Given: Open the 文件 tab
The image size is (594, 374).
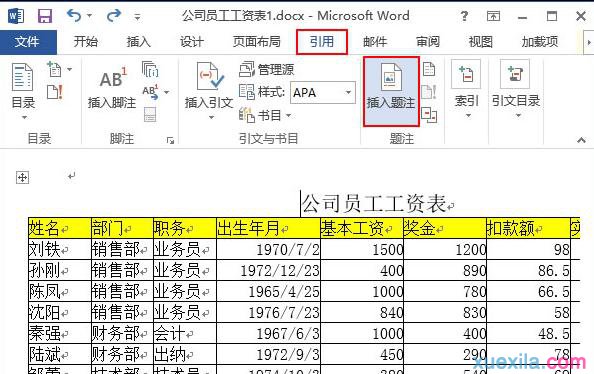Looking at the screenshot, I should (27, 42).
